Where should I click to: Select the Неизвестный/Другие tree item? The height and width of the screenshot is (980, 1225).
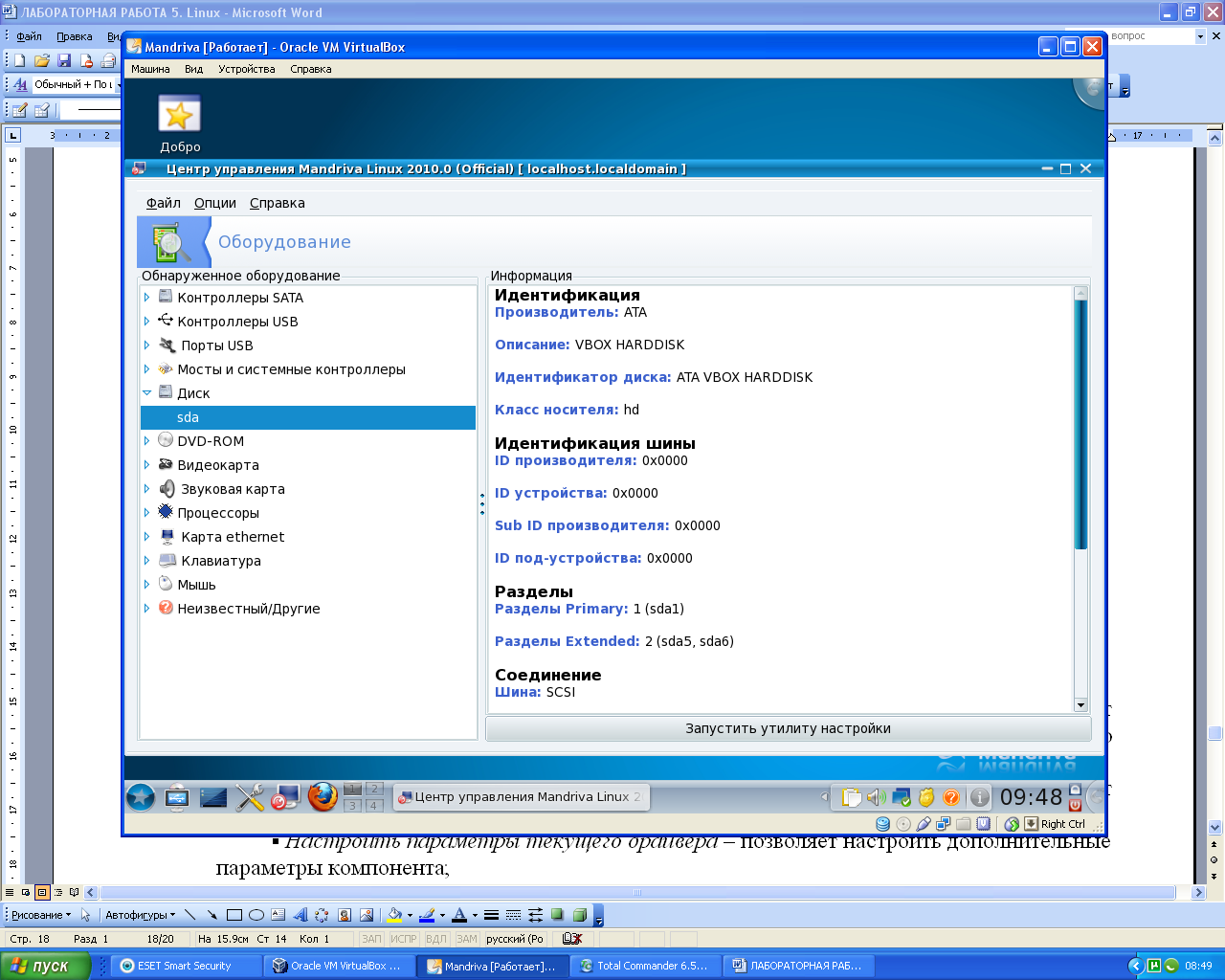[x=249, y=609]
